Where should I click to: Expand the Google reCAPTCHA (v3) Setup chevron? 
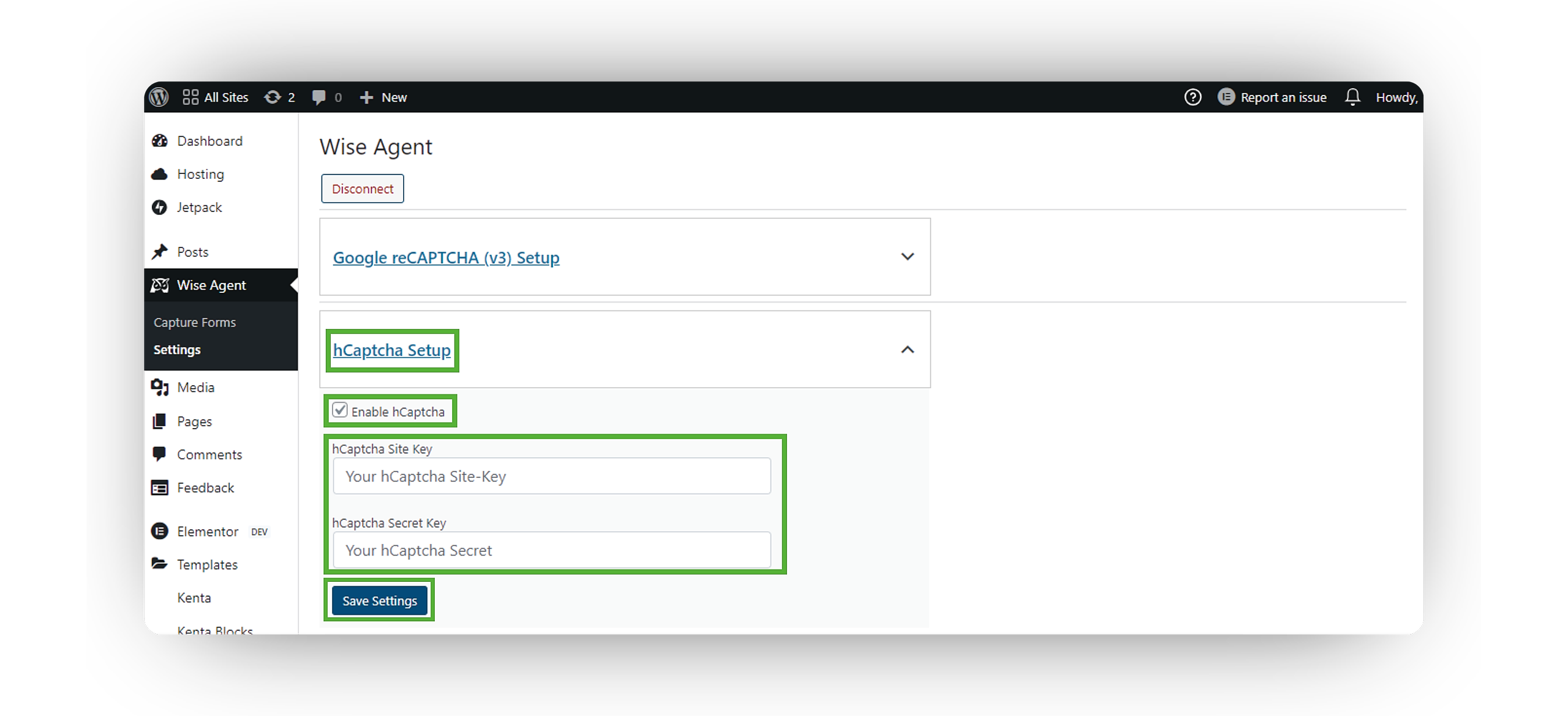(x=907, y=257)
